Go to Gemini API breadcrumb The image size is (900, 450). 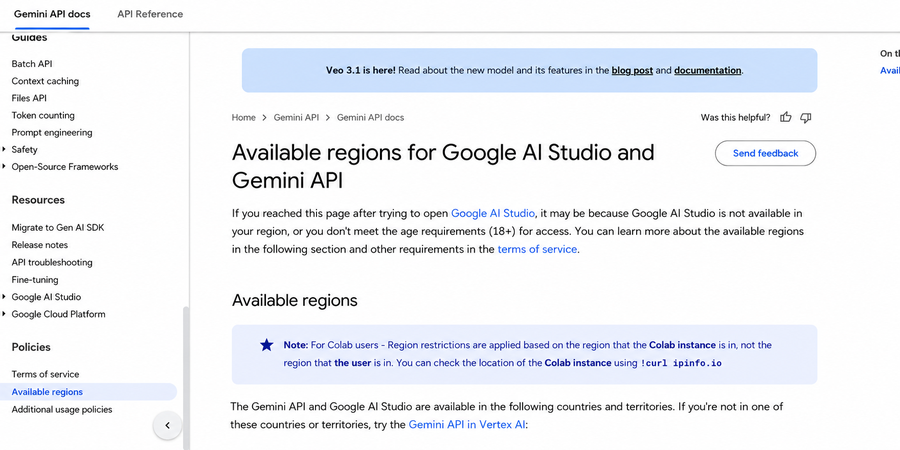296,117
